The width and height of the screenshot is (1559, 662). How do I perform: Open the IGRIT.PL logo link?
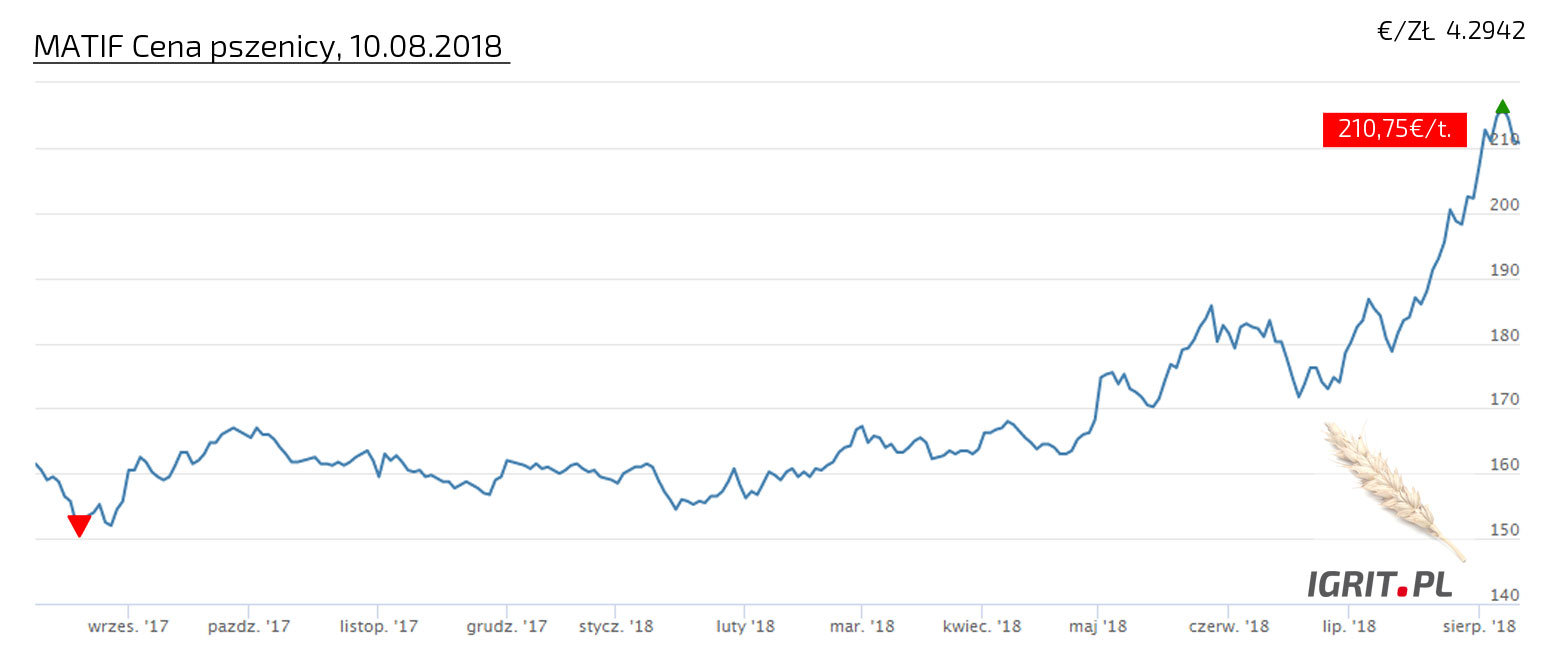pos(1380,584)
